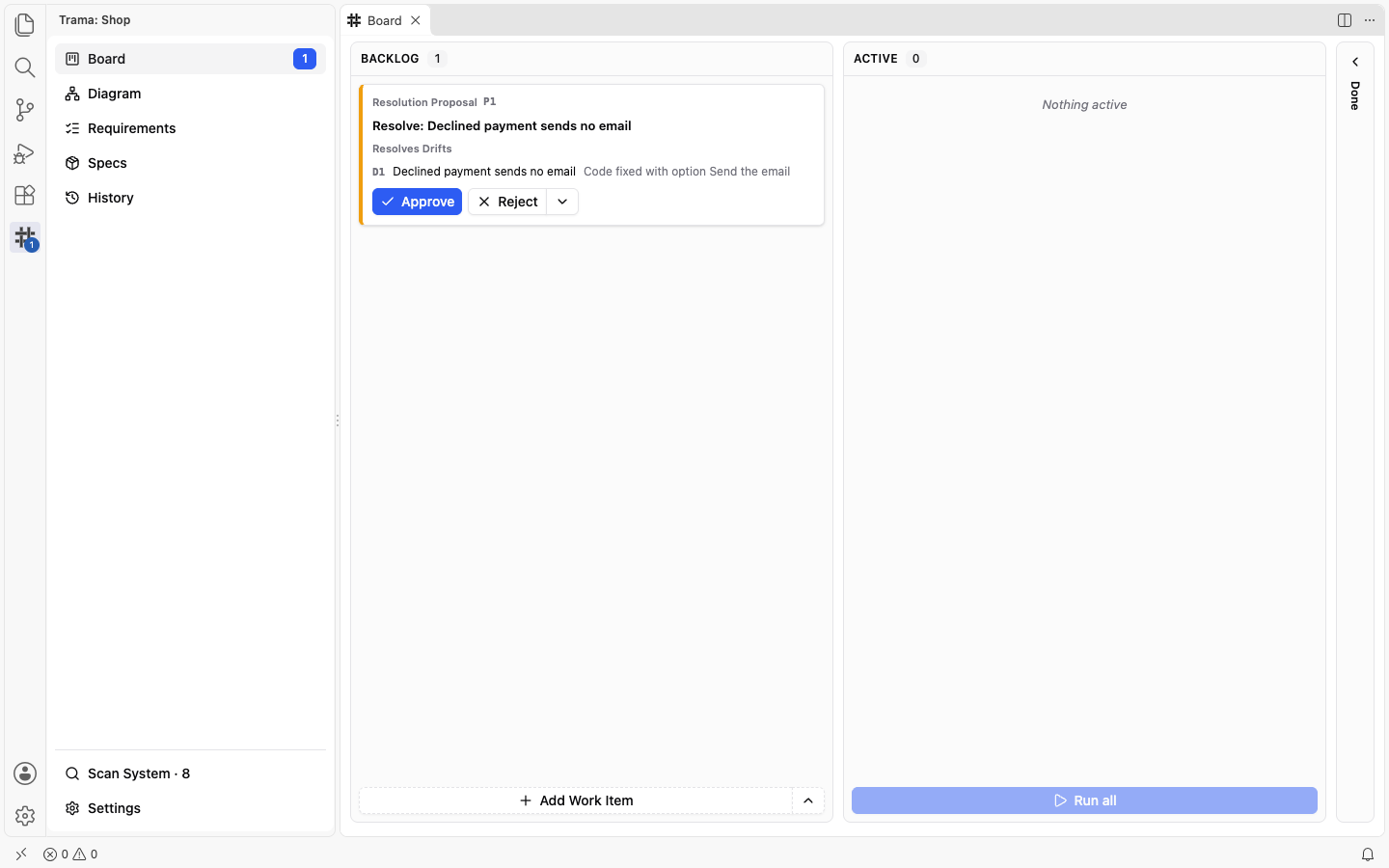1389x868 pixels.
Task: Switch to the Board editor tab
Action: [384, 20]
